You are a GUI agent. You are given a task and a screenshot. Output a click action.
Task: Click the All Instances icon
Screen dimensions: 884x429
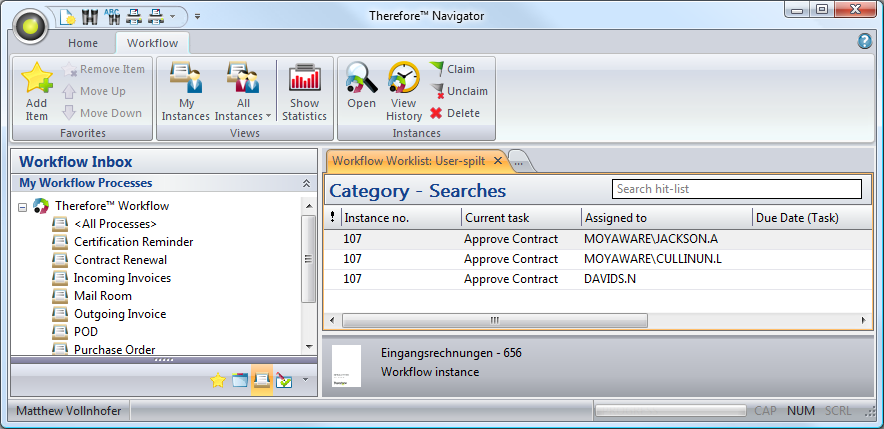click(x=243, y=77)
